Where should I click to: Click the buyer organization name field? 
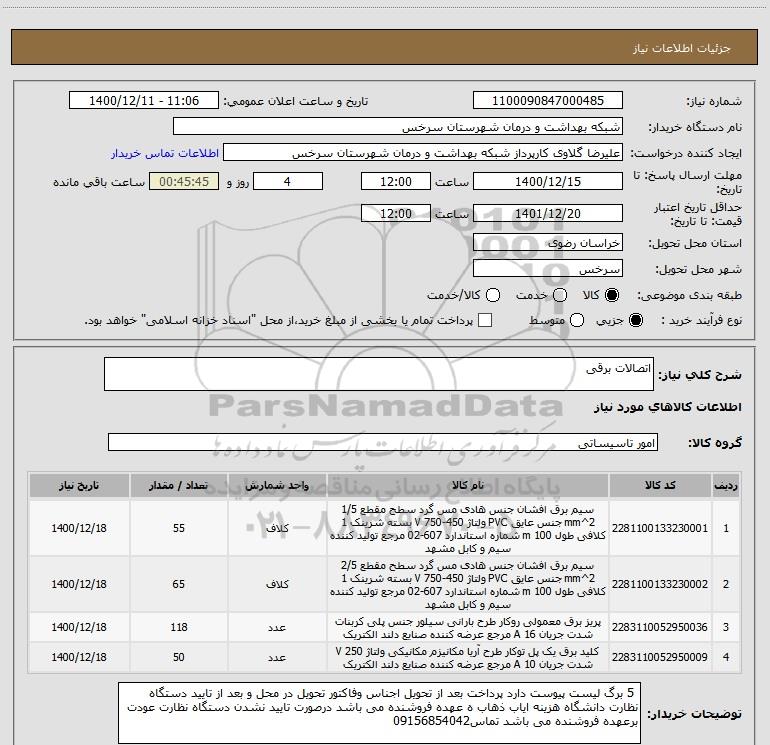coord(398,127)
